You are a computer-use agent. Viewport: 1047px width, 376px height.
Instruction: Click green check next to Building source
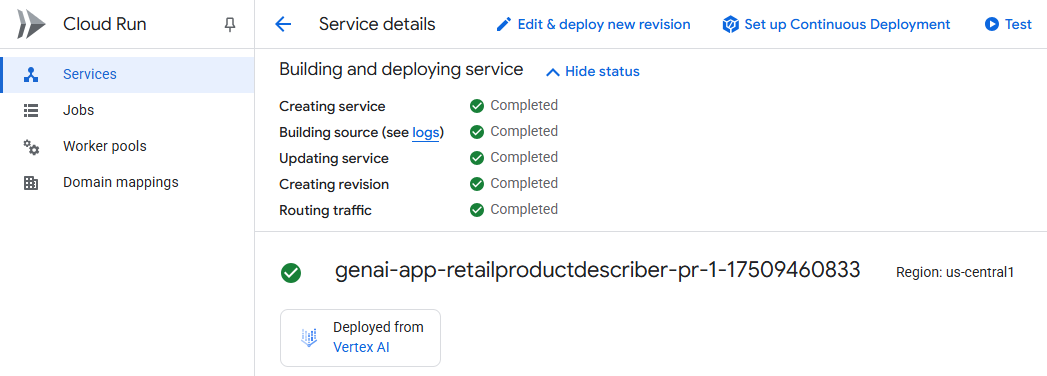(x=477, y=132)
